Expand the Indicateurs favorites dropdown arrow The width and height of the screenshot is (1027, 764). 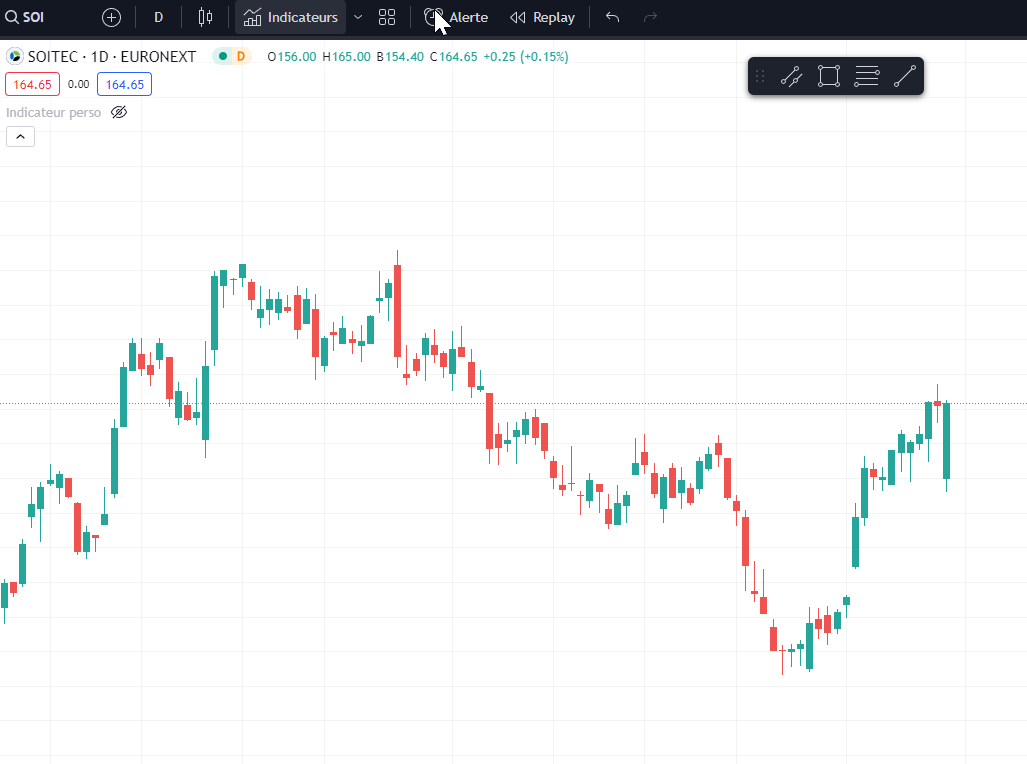coord(358,17)
